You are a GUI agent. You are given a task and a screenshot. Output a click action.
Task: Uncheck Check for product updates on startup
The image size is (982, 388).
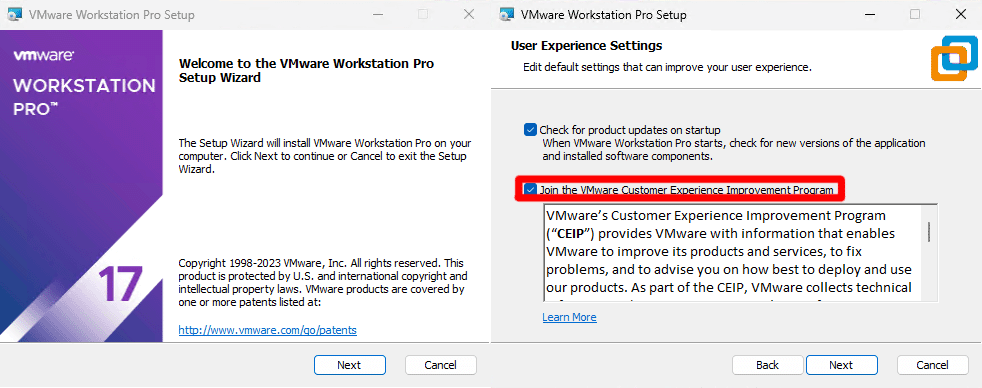(x=530, y=130)
